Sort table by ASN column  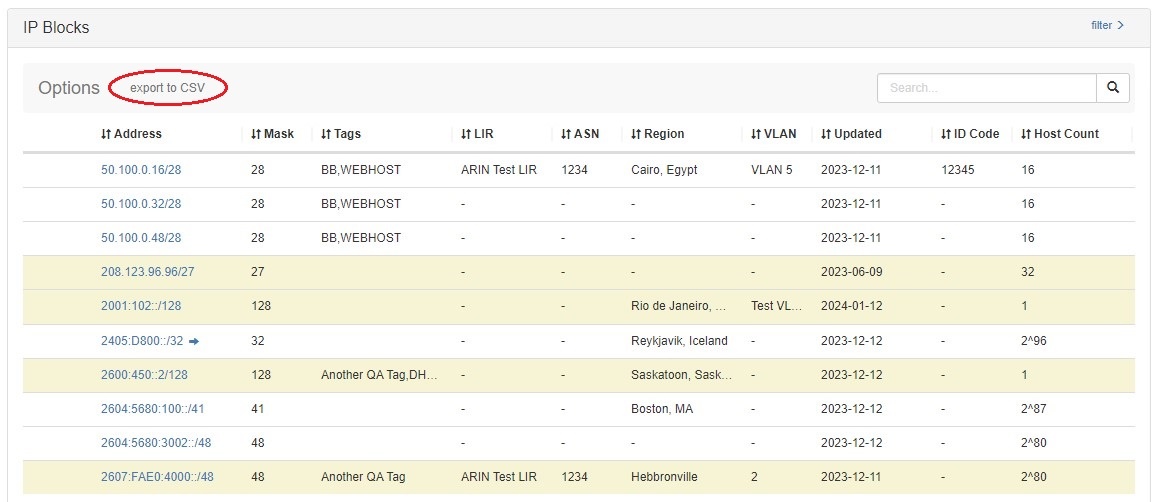(579, 134)
